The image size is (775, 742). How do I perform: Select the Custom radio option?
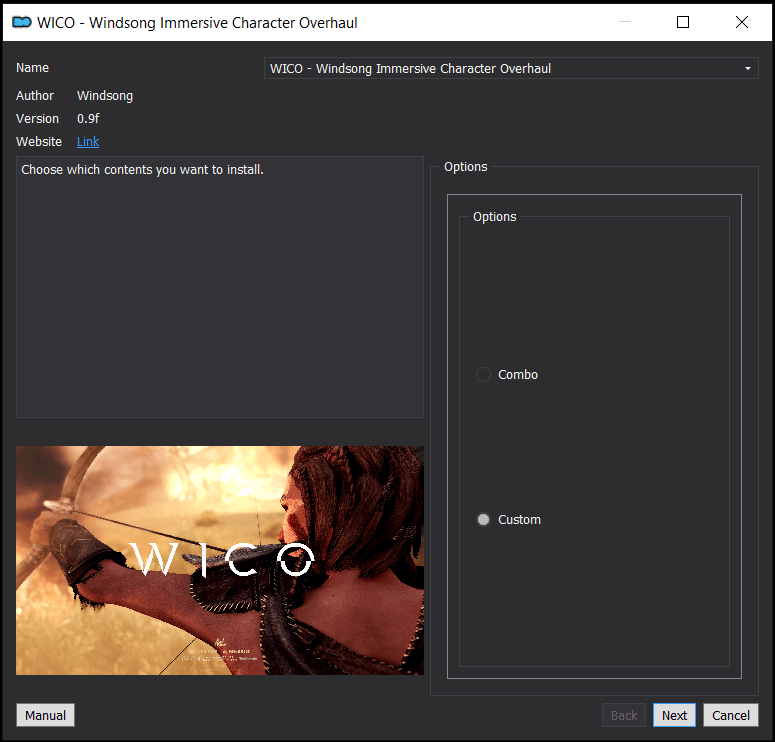508,520
